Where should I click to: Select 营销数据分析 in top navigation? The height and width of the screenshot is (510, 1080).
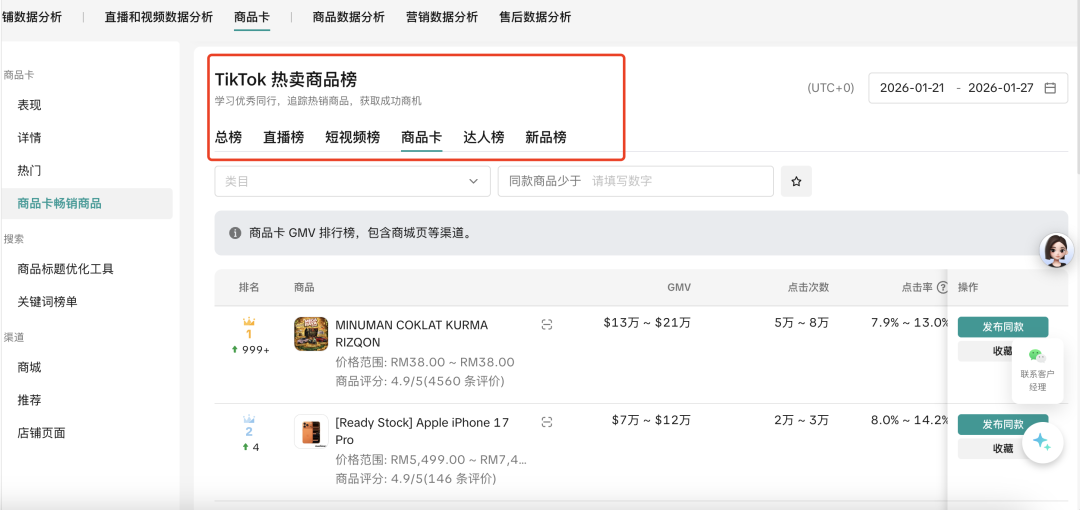point(442,17)
